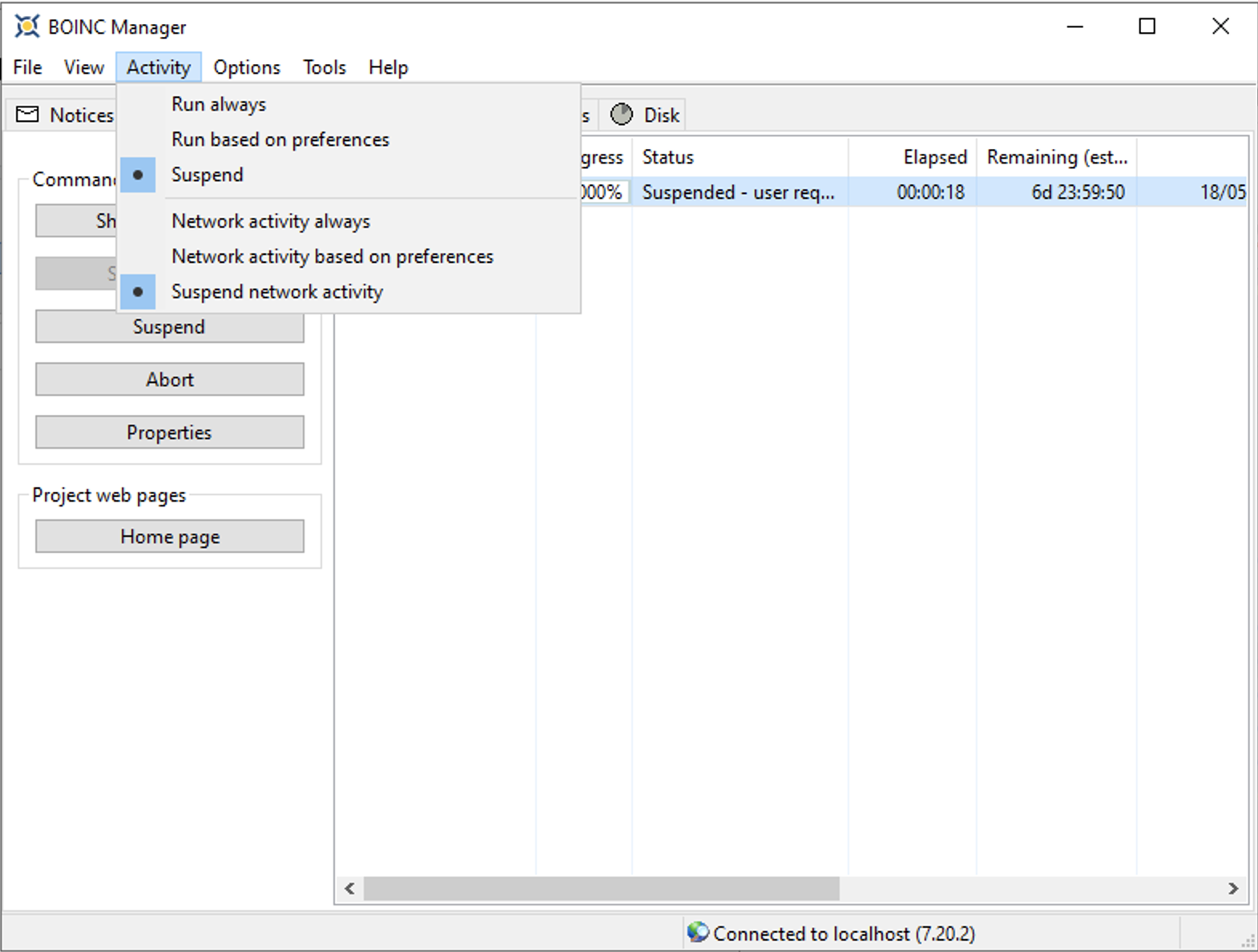
Task: Choose Suspend network activity
Action: [x=349, y=292]
